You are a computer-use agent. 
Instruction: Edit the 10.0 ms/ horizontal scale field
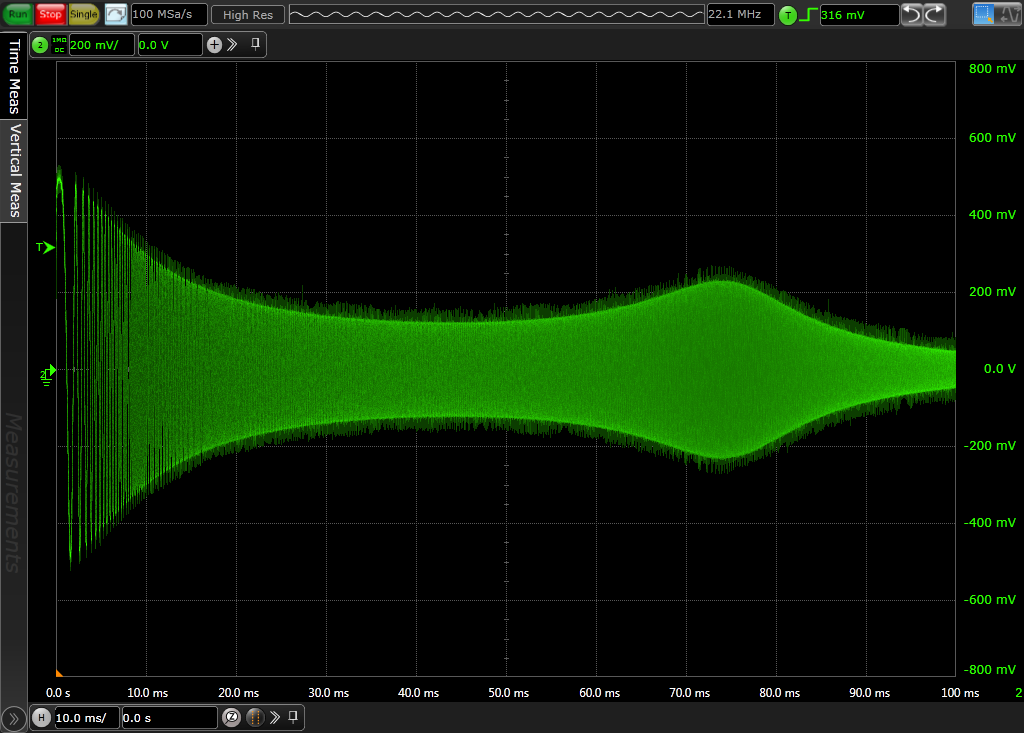[86, 718]
